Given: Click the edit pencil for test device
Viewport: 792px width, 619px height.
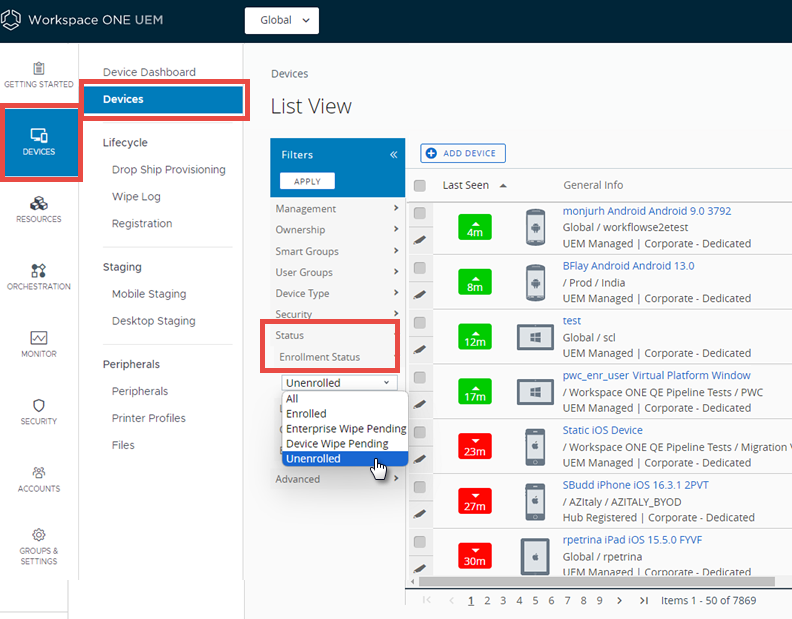Looking at the screenshot, I should (x=419, y=349).
